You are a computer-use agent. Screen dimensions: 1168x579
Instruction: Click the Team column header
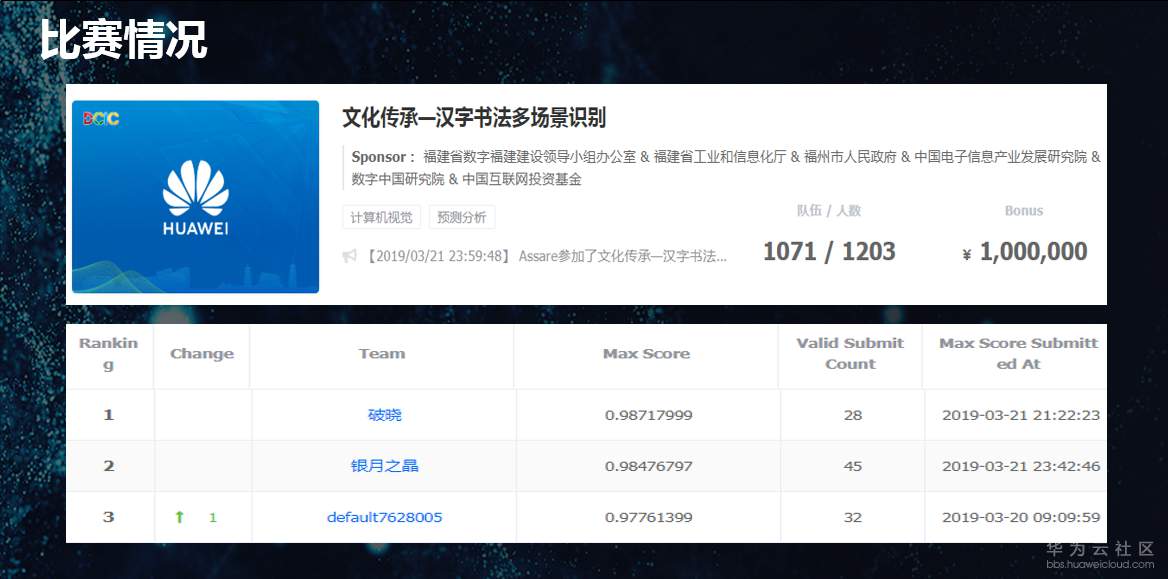[382, 354]
